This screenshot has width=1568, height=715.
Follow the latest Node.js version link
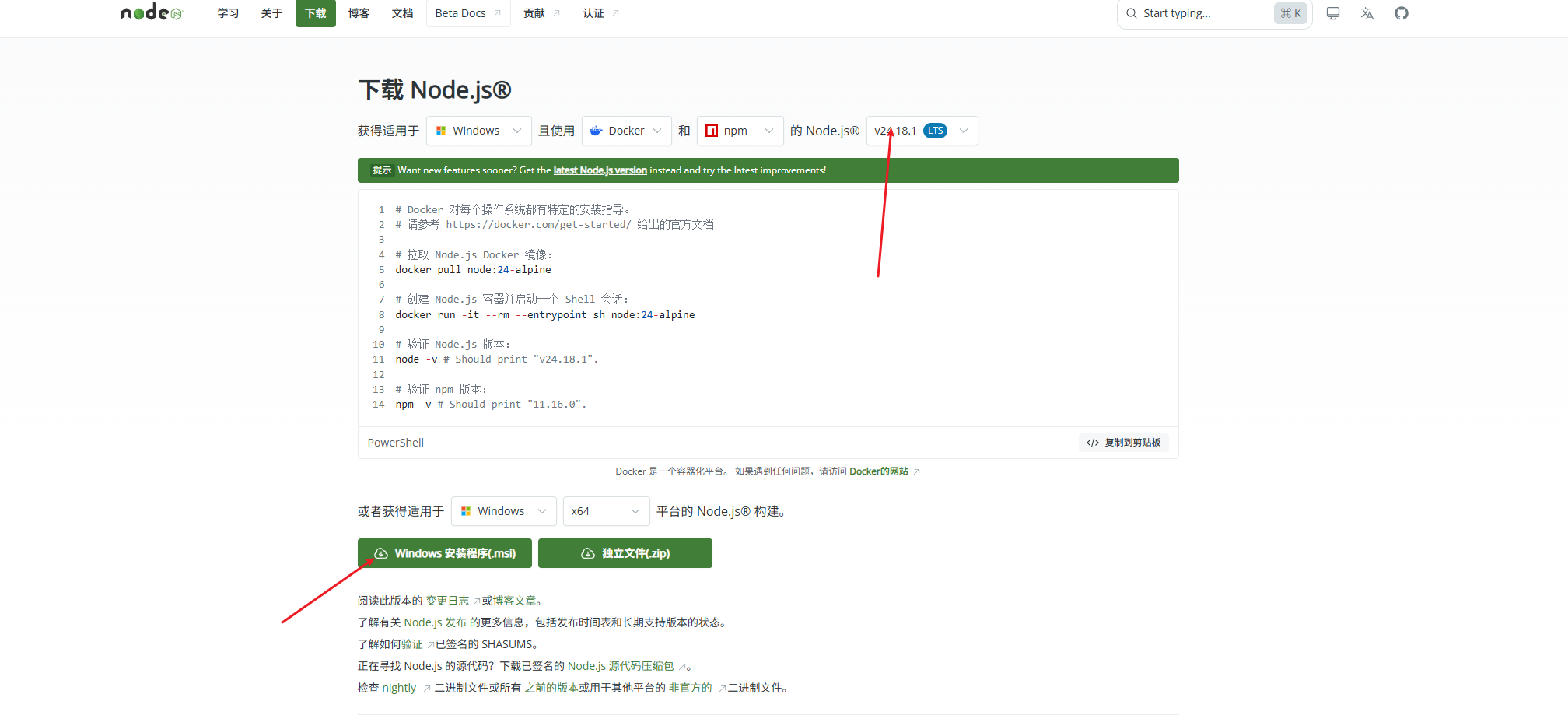click(x=600, y=170)
